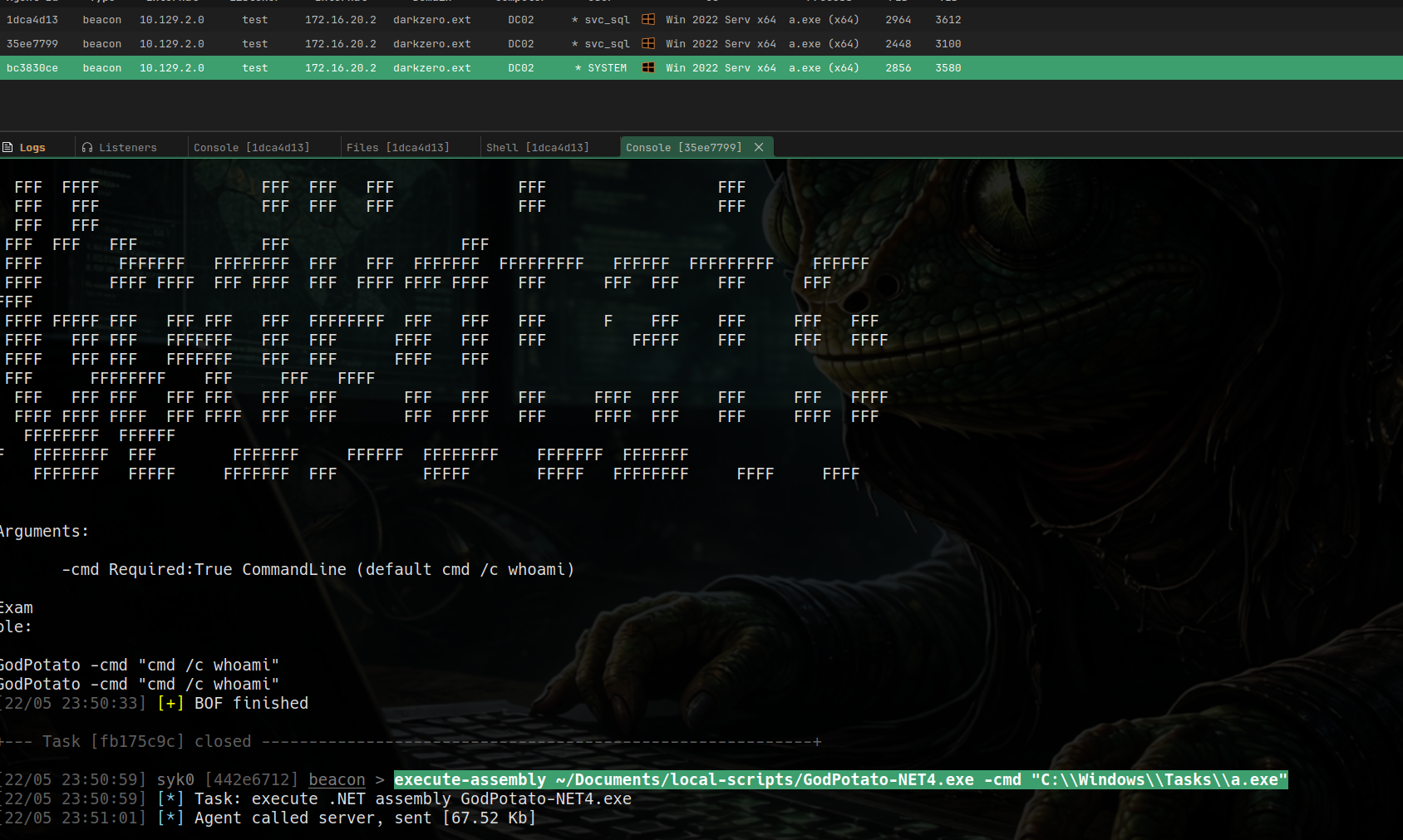
Task: Close the Console [35ee7799] tab
Action: click(759, 147)
